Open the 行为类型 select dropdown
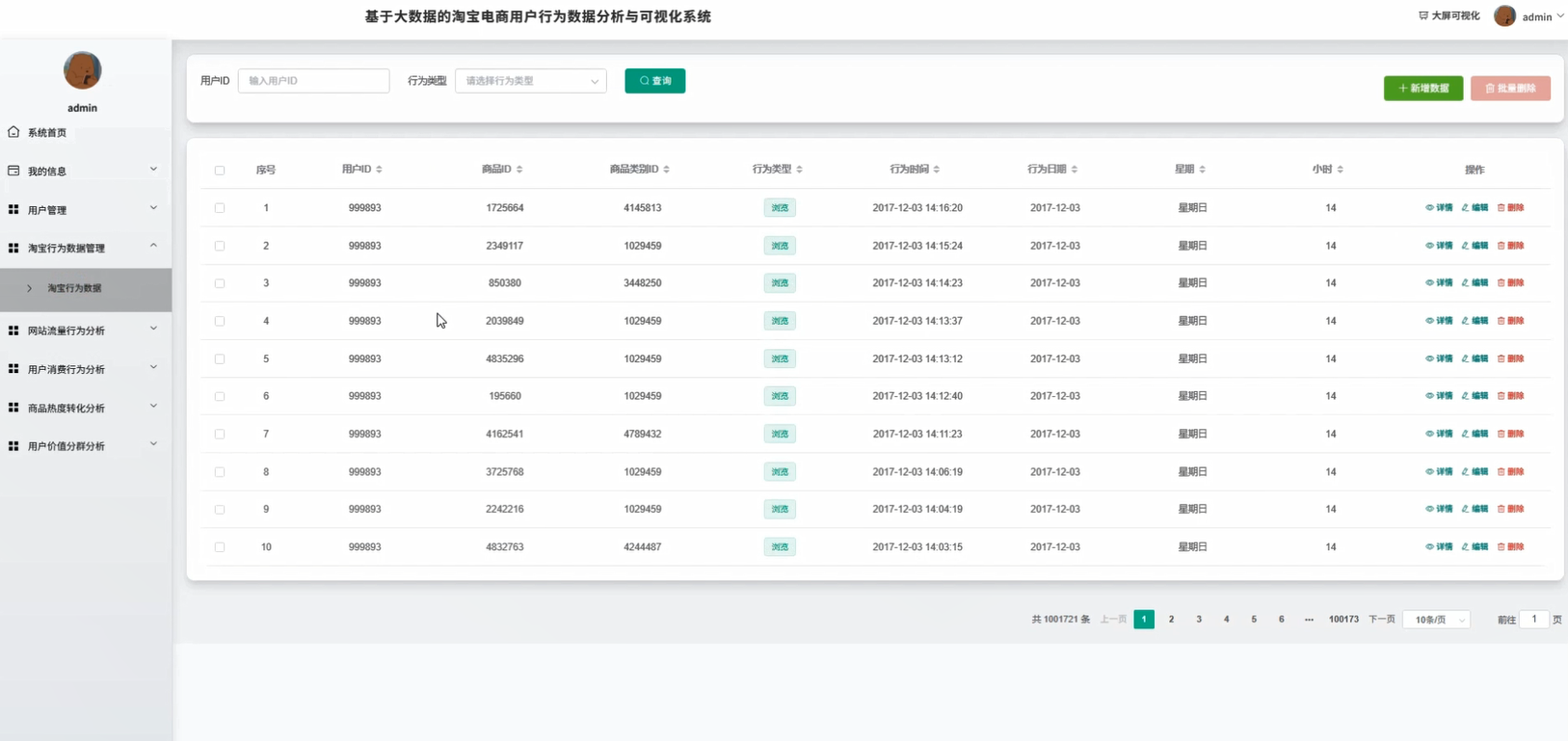Image resolution: width=1568 pixels, height=741 pixels. pyautogui.click(x=531, y=81)
